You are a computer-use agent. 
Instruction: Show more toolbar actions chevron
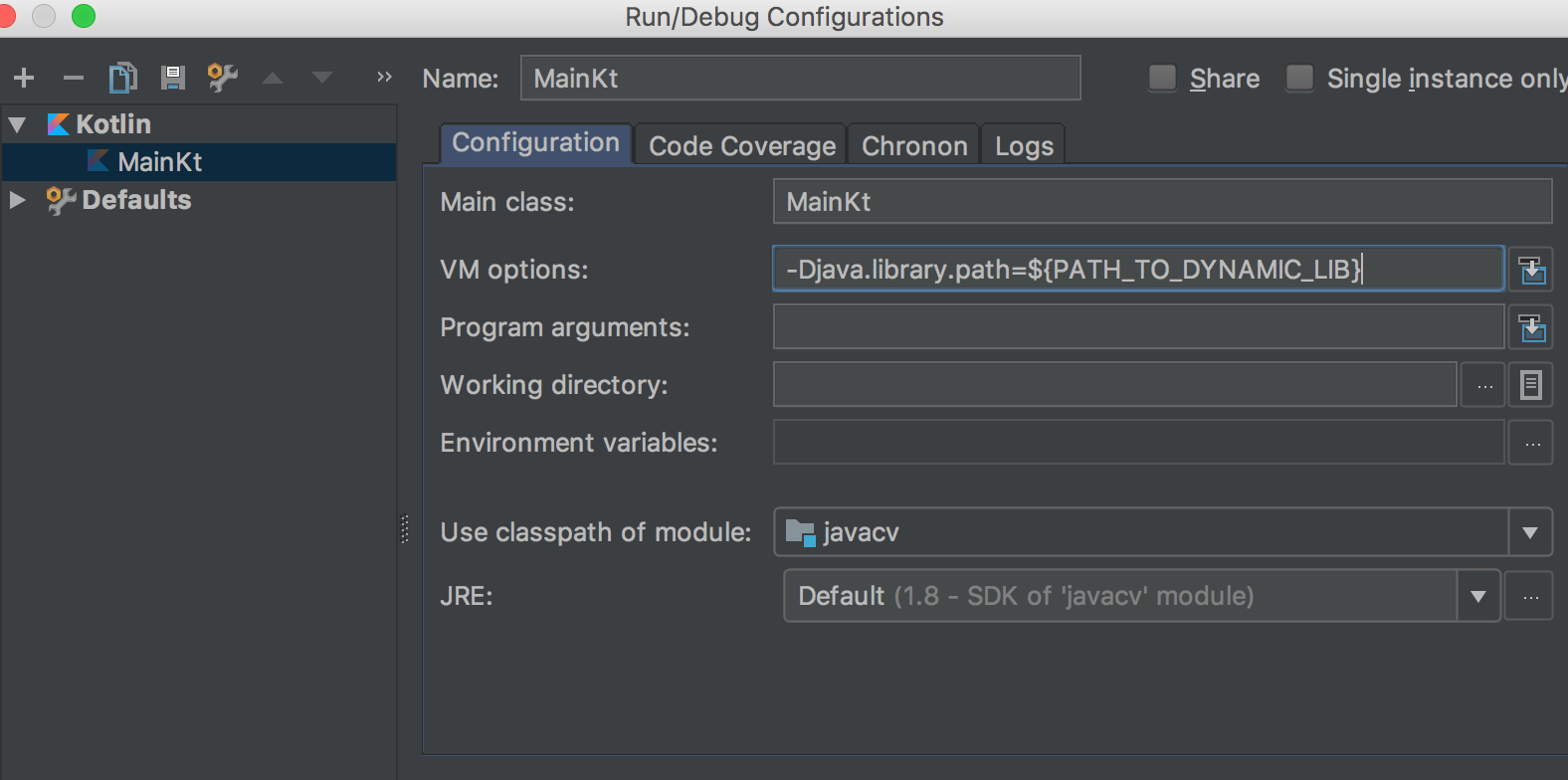pyautogui.click(x=384, y=77)
